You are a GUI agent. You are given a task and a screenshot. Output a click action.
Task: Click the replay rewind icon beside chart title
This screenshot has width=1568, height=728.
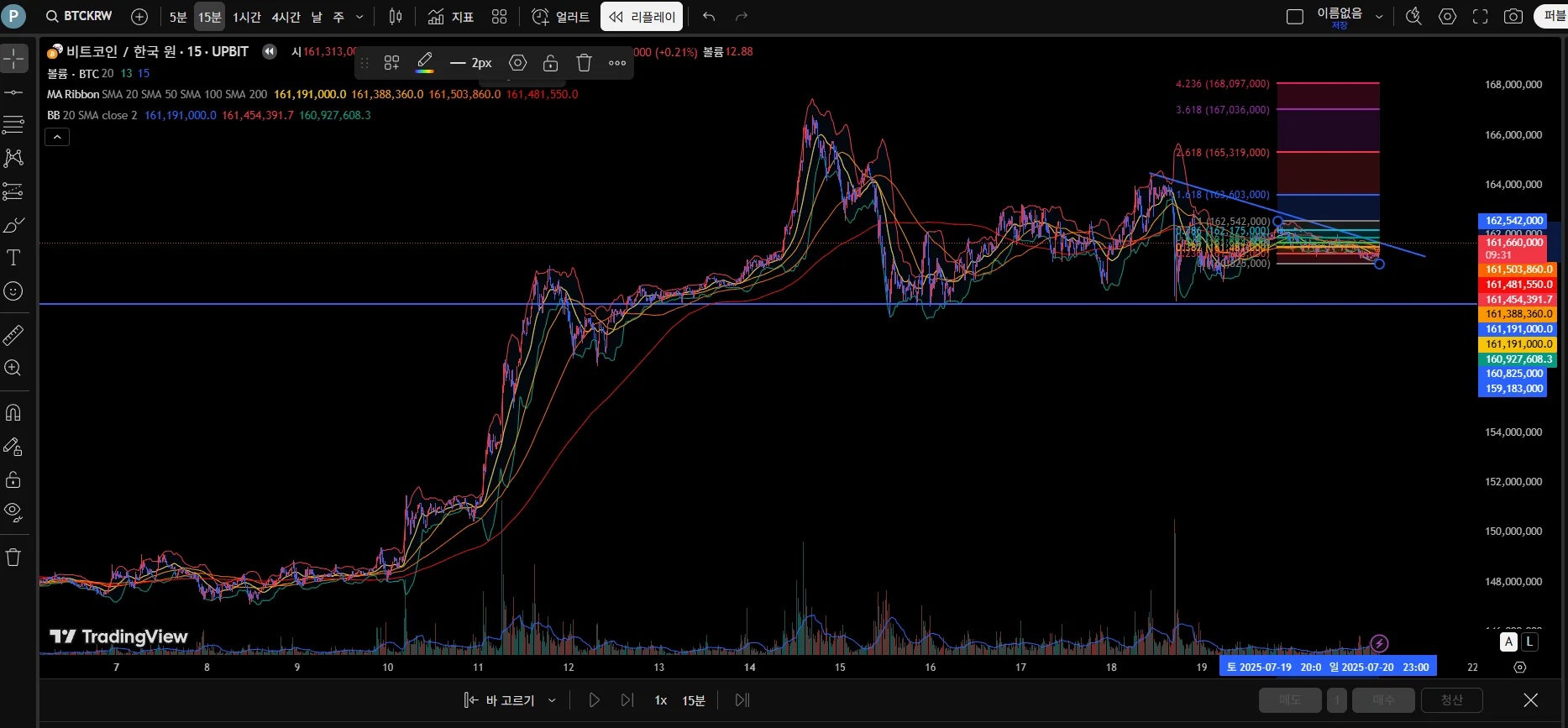pyautogui.click(x=270, y=52)
